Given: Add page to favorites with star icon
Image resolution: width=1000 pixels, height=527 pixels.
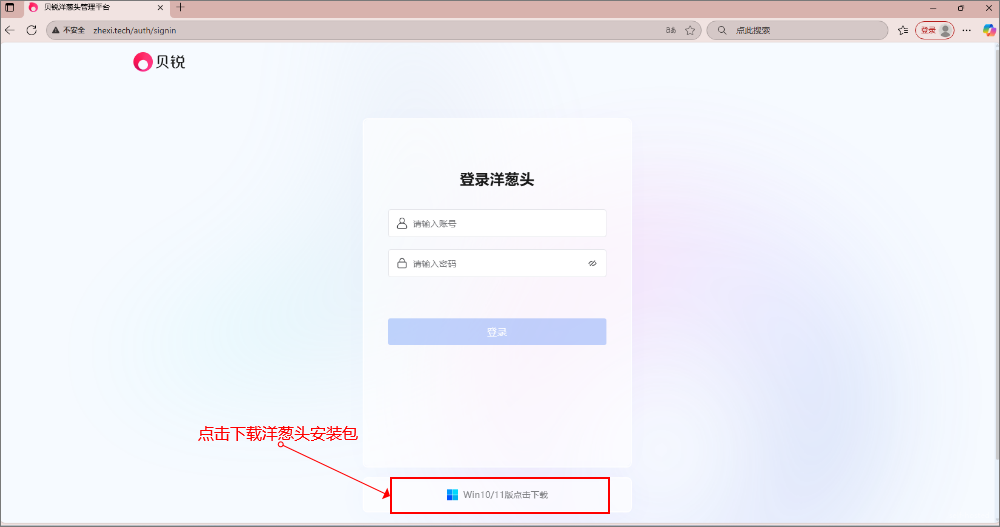Looking at the screenshot, I should click(x=690, y=30).
